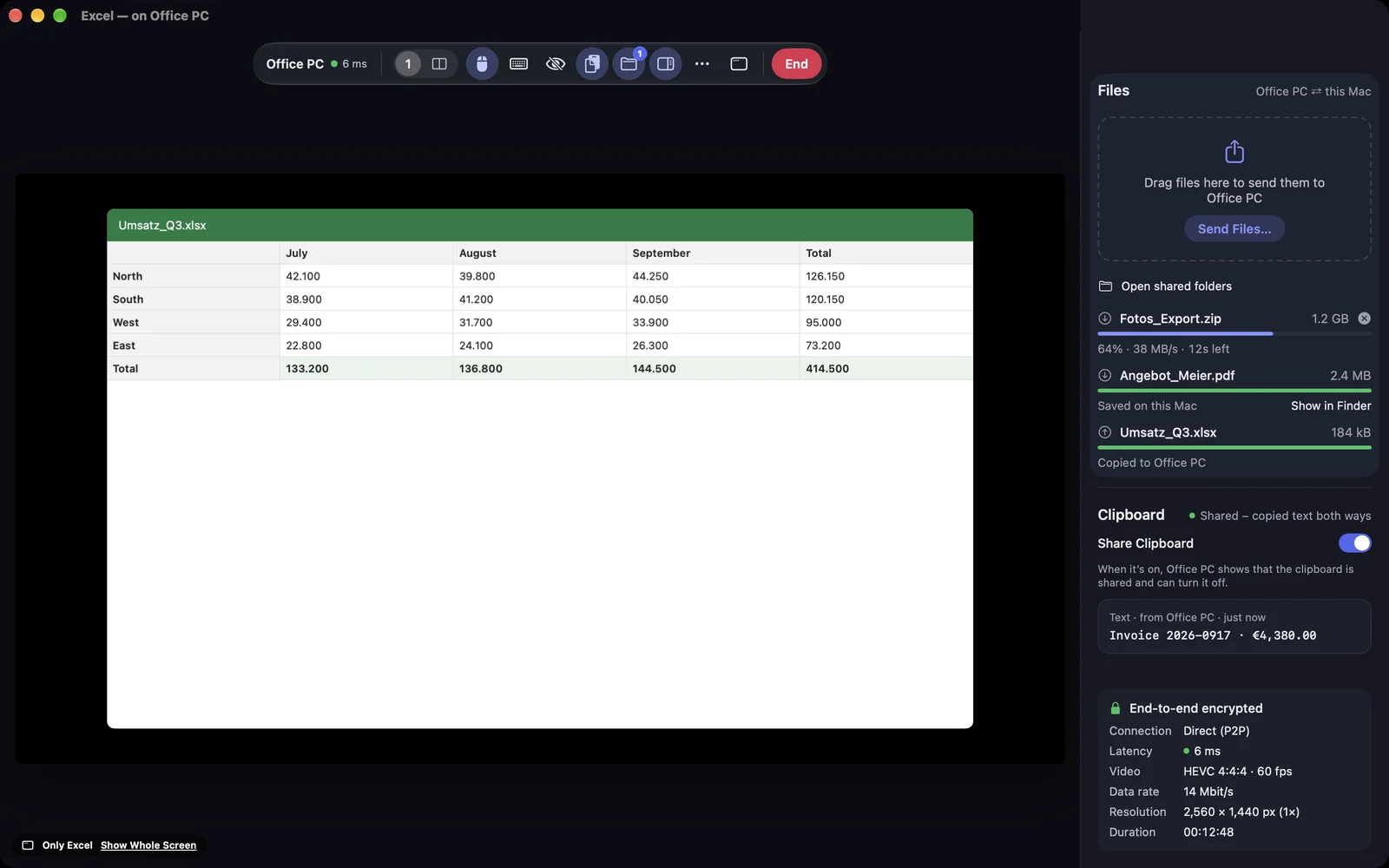Toggle the privacy screen eye icon
The width and height of the screenshot is (1389, 868).
coord(556,64)
